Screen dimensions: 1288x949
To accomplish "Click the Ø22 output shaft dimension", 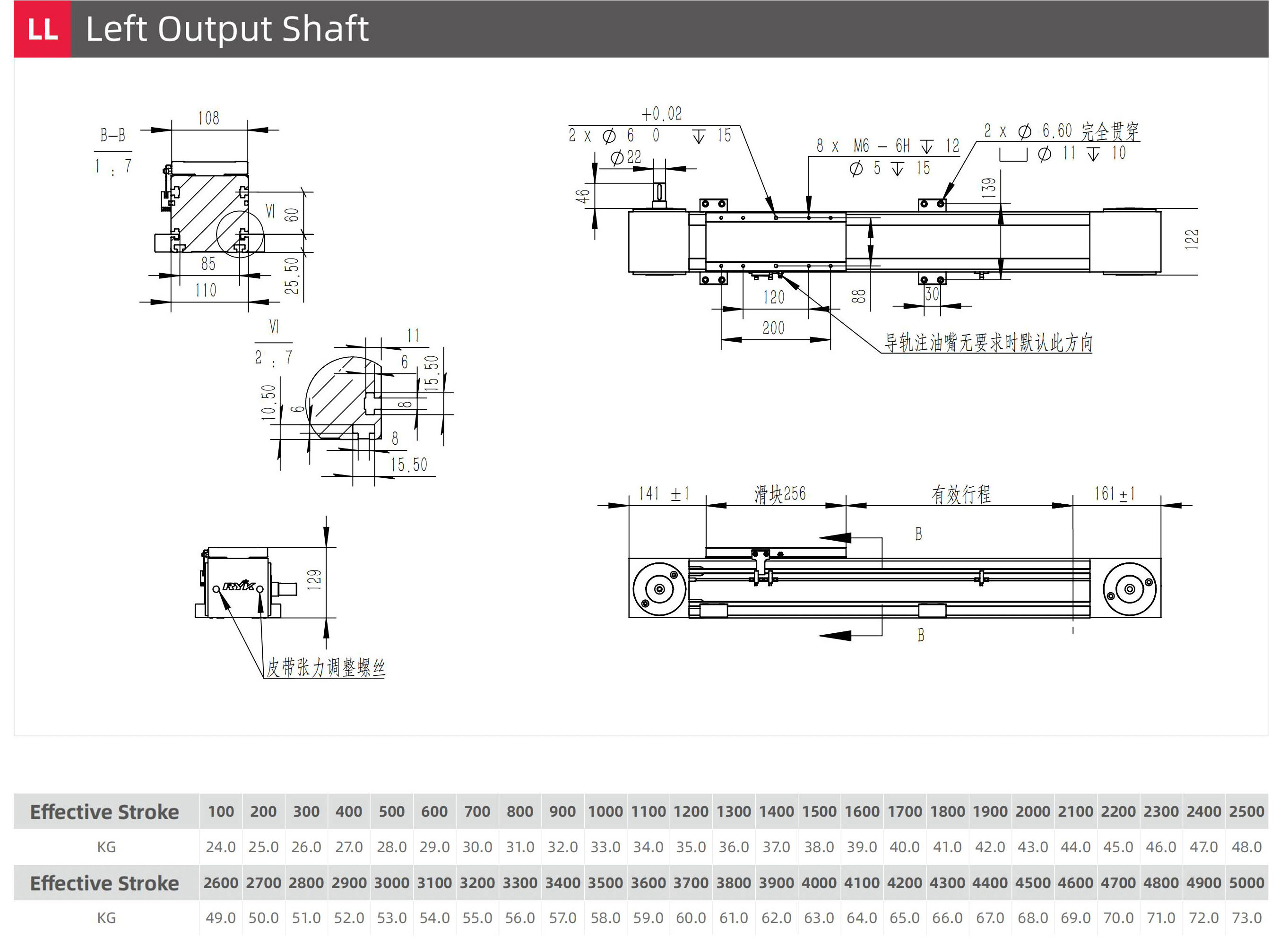I will click(x=626, y=157).
